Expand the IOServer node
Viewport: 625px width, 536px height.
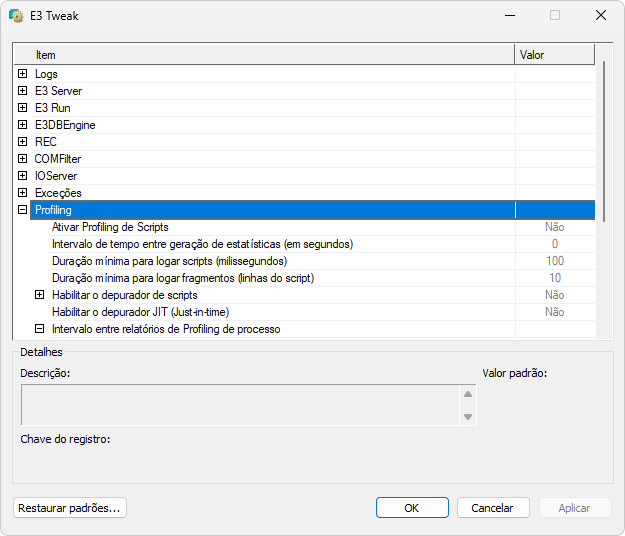point(23,176)
